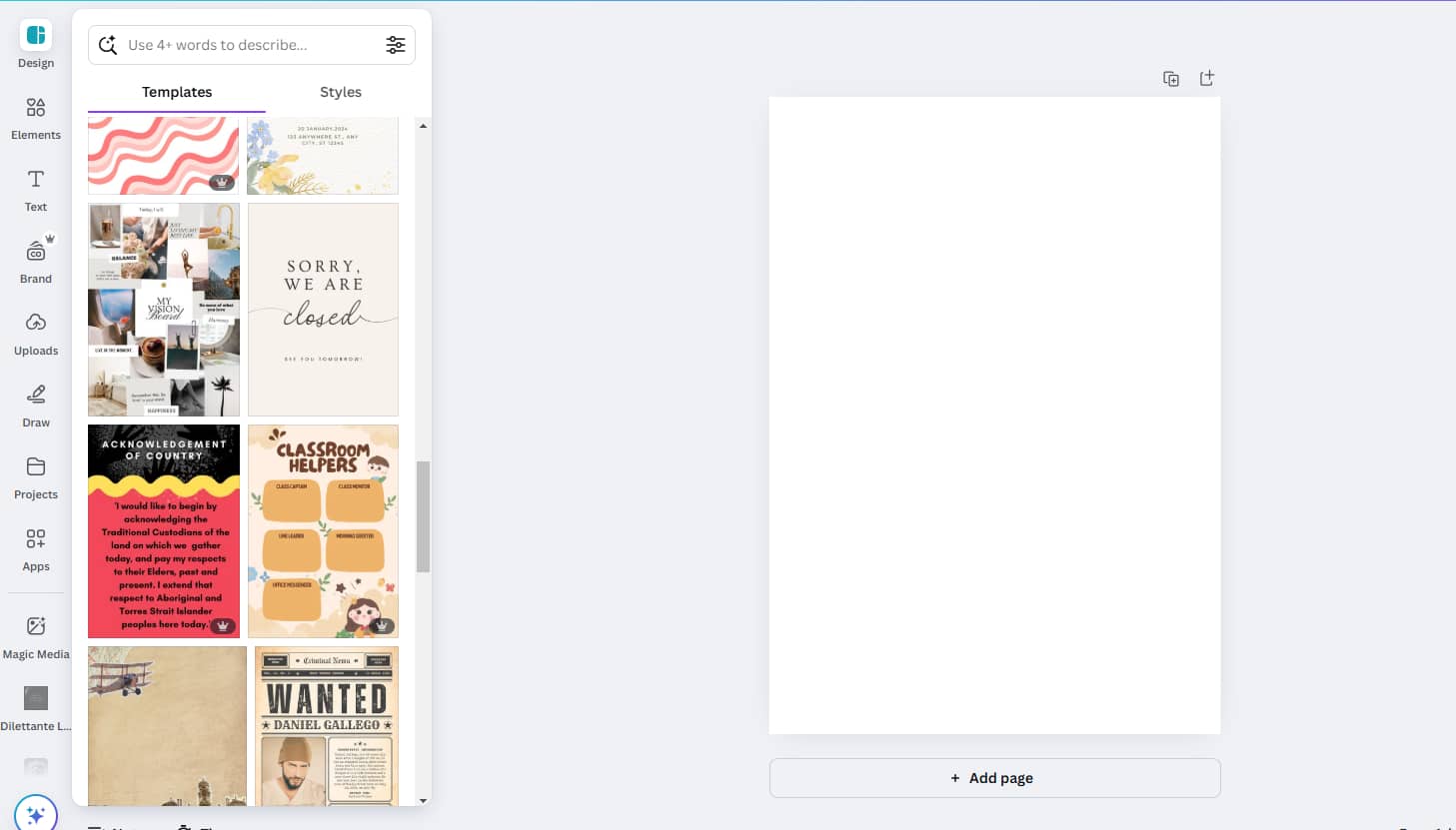Open the Brand panel
Screen dimensions: 1456x830
(36, 262)
